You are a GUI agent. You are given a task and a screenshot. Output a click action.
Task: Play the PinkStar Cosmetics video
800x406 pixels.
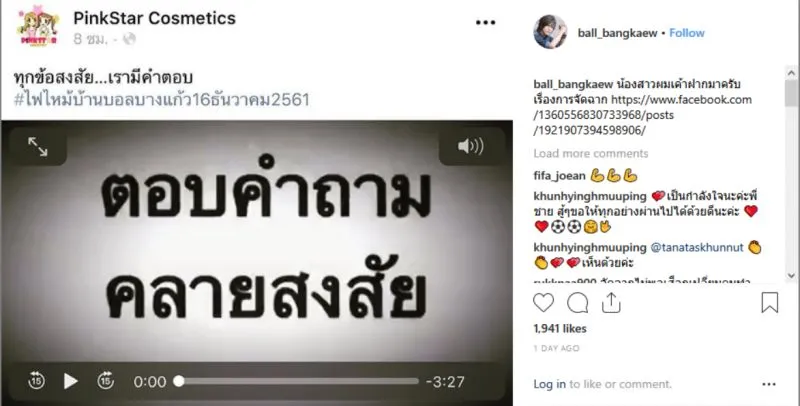[x=70, y=381]
